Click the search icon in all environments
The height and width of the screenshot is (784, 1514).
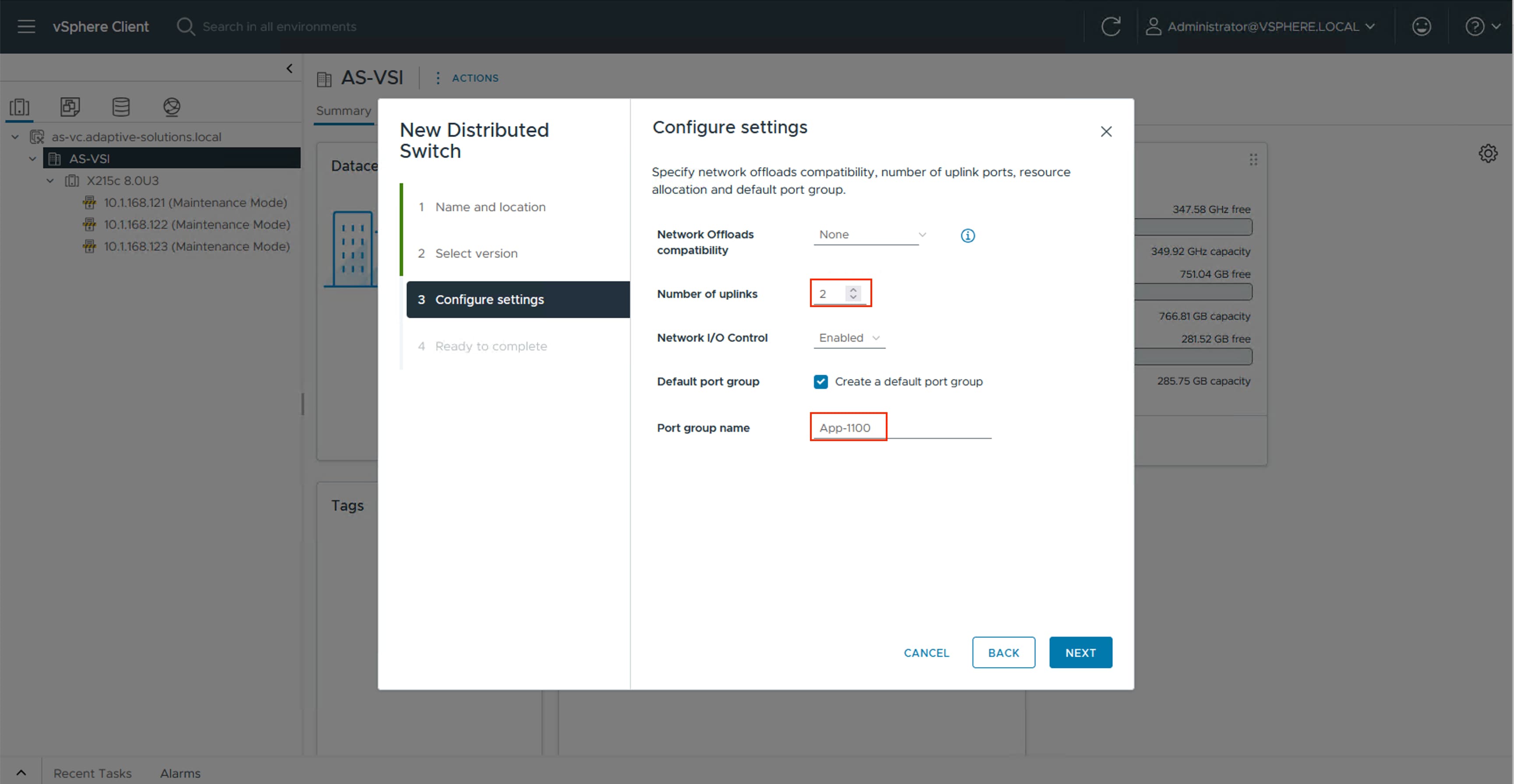(185, 26)
